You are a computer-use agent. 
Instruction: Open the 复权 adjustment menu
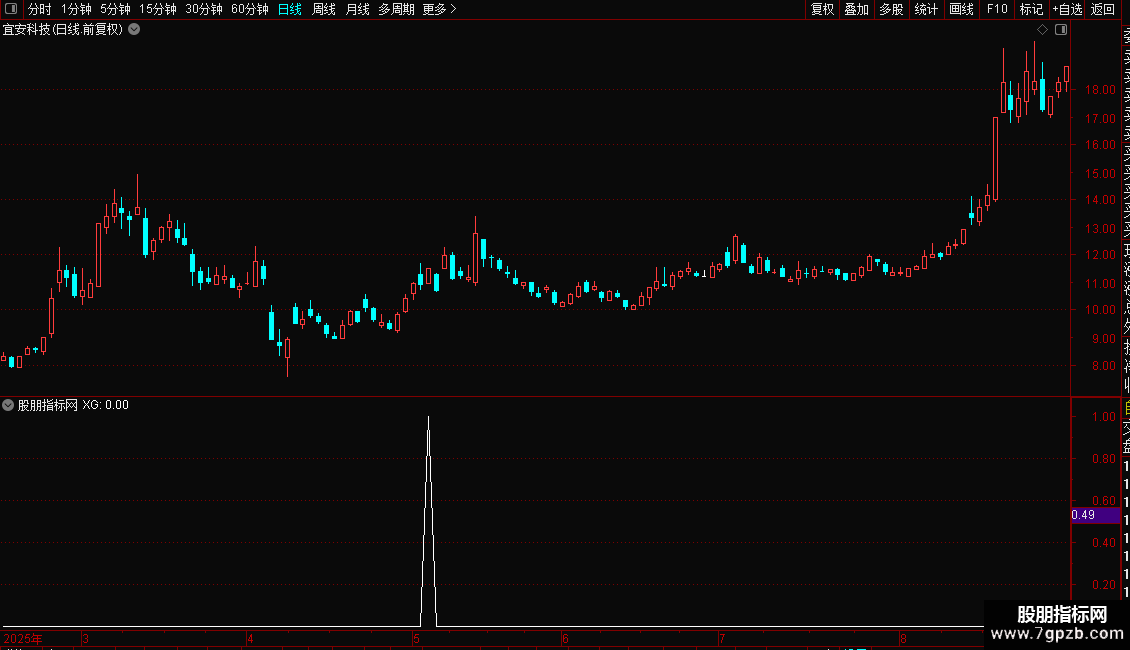822,9
